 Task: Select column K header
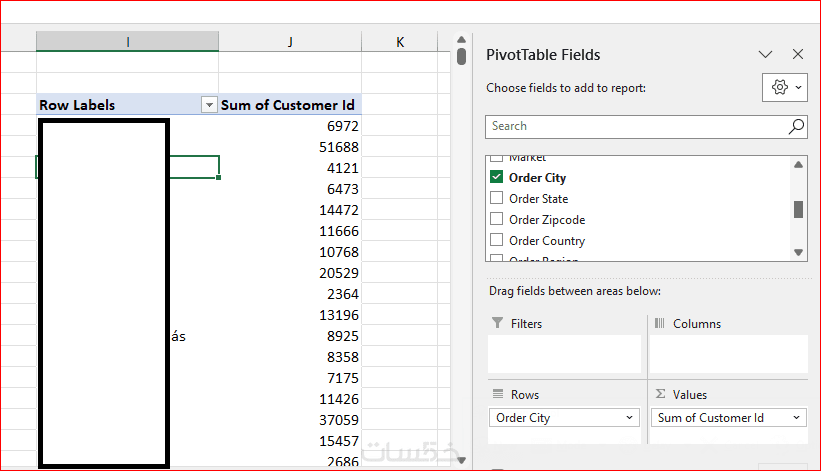coord(400,41)
